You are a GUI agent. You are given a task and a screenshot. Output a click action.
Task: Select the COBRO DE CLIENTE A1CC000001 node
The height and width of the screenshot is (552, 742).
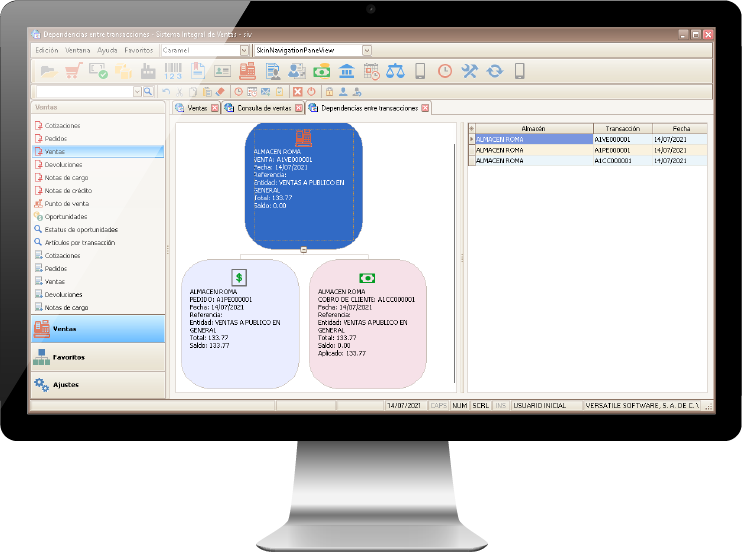point(368,324)
